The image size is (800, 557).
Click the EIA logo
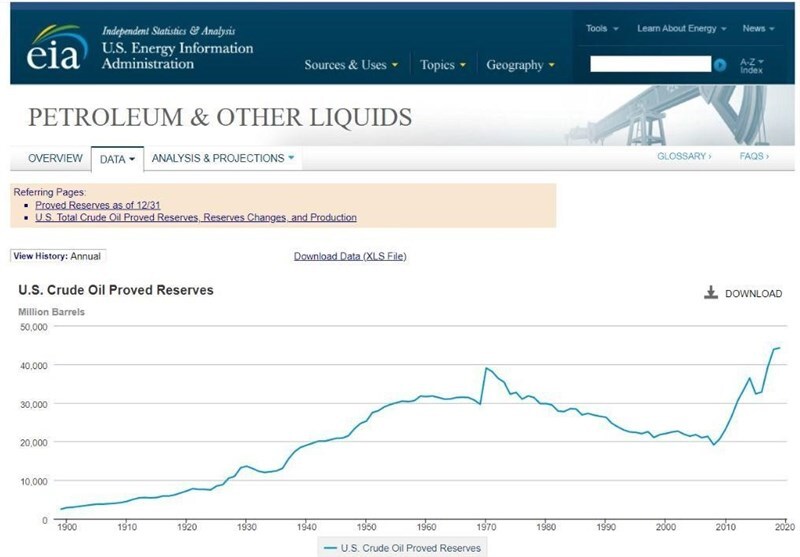(57, 48)
